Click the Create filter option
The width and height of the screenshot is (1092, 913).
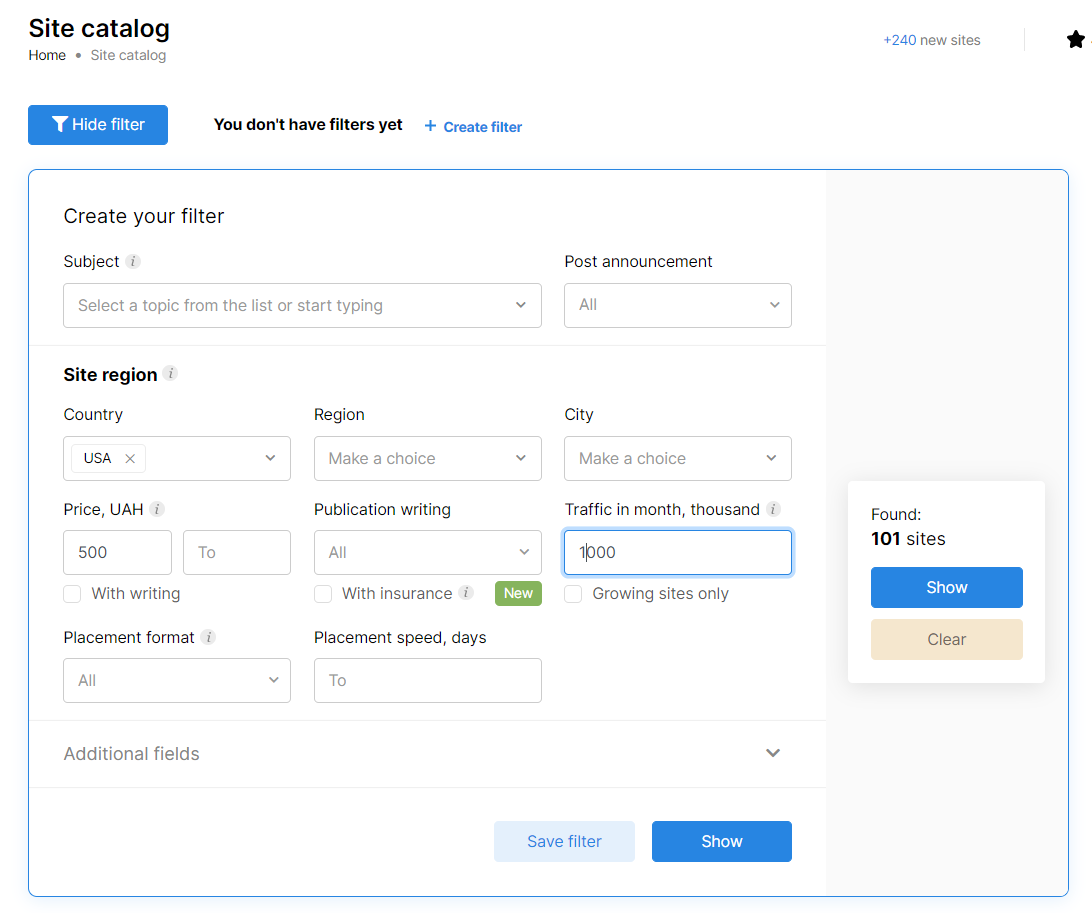472,126
